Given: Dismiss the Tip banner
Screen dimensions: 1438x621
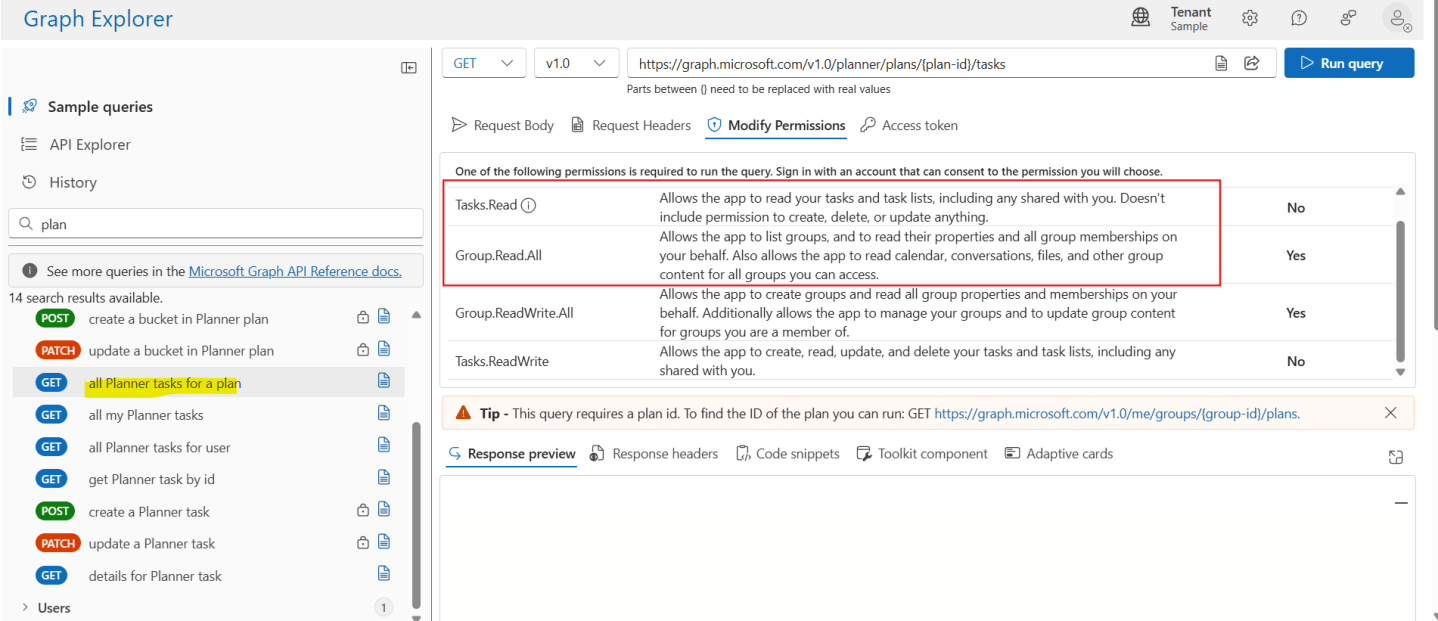Looking at the screenshot, I should coord(1390,412).
